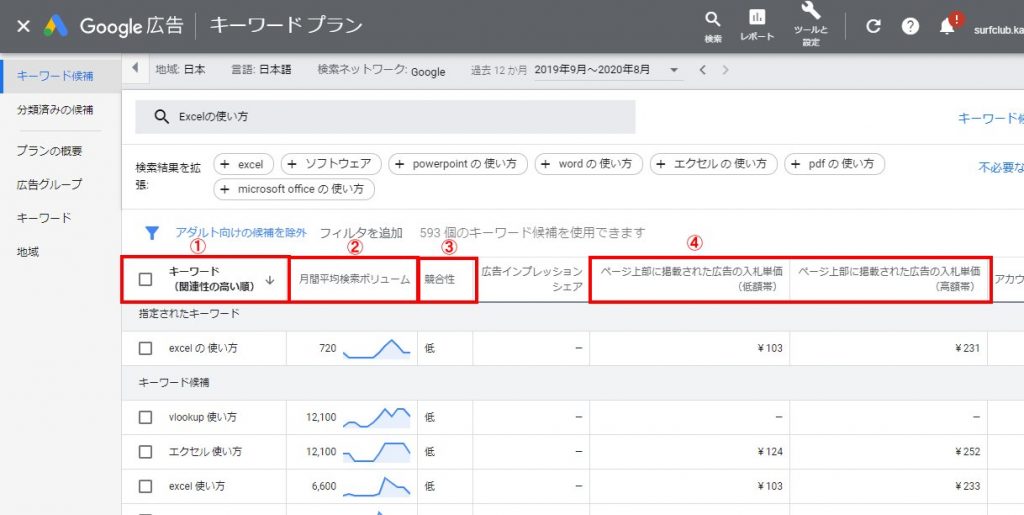
Task: Add 'microsoft office の 使い方' suggestion chip
Action: tap(294, 189)
